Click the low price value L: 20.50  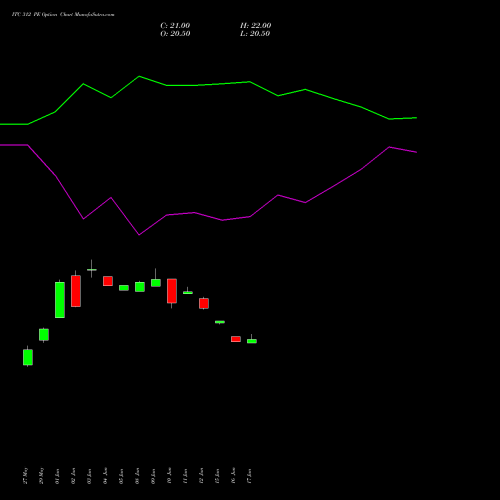tap(255, 34)
